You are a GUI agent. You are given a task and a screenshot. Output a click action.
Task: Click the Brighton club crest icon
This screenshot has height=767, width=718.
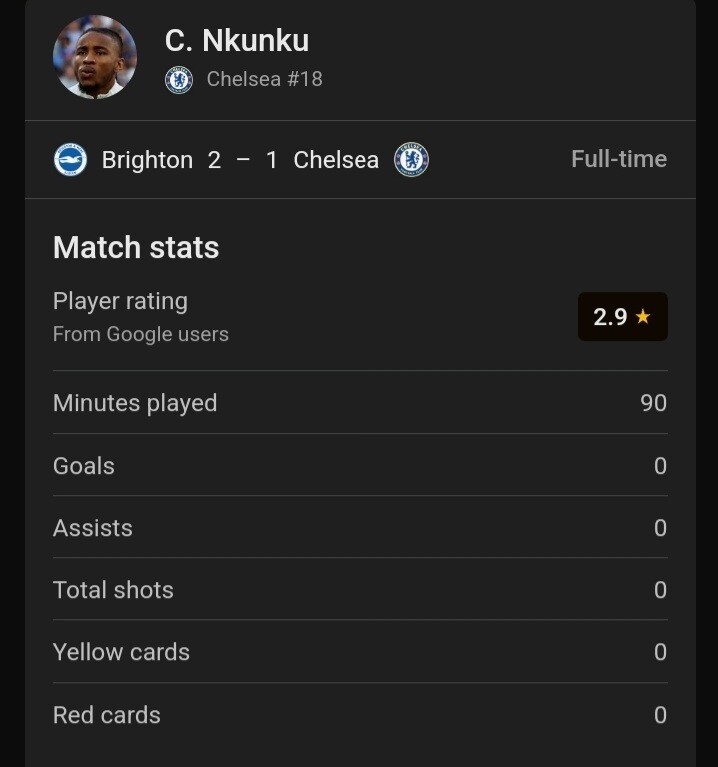[71, 160]
